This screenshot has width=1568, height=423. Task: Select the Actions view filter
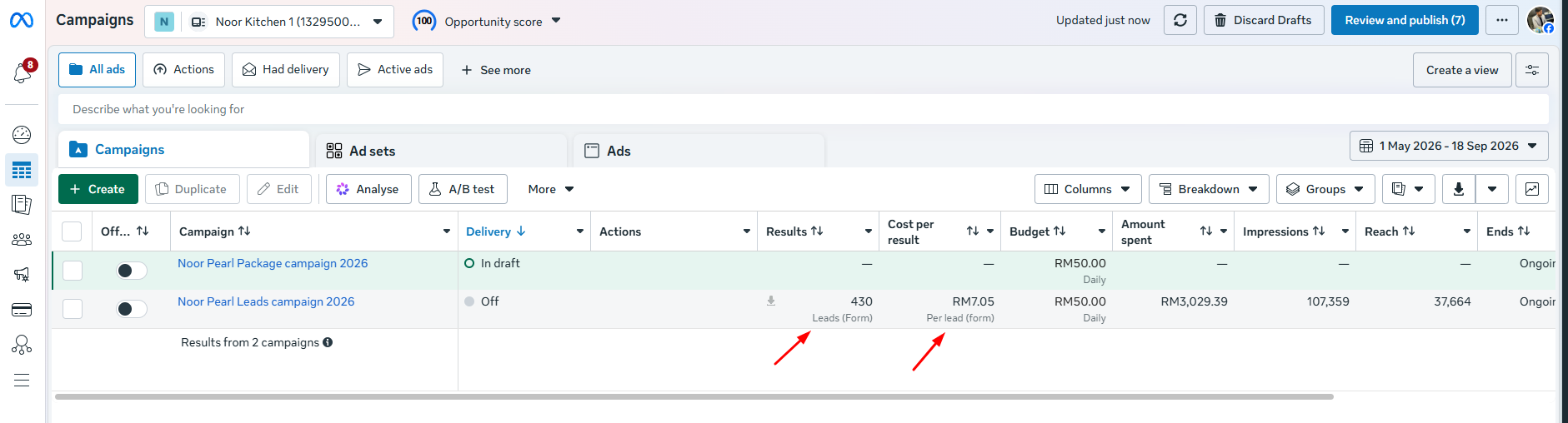pyautogui.click(x=183, y=70)
